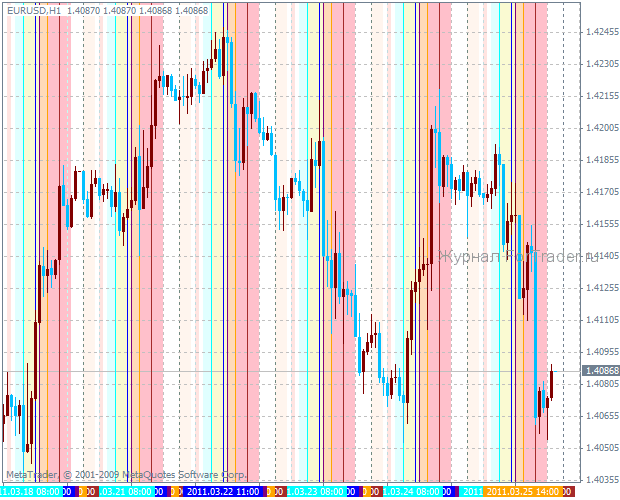Click the 03.24 08:00 time label
This screenshot has width=620, height=500.
pos(412,492)
